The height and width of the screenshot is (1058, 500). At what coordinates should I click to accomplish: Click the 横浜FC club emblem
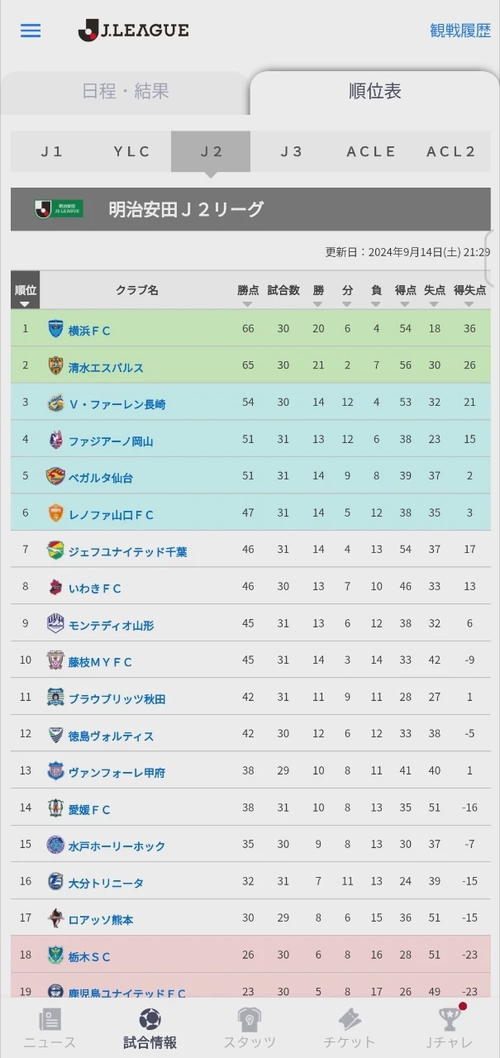[x=55, y=329]
